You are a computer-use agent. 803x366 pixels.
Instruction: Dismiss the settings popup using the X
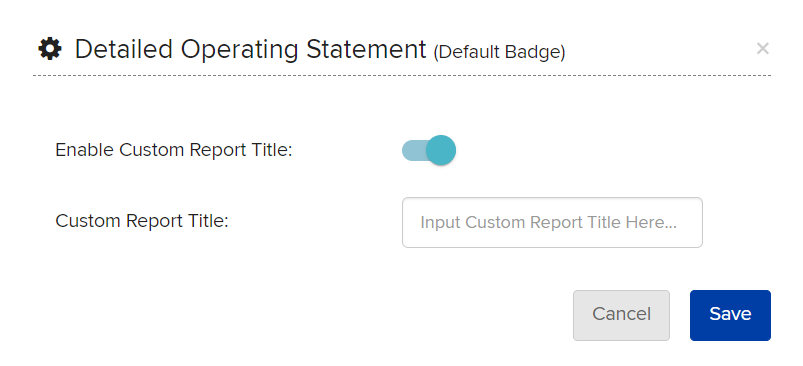click(763, 49)
